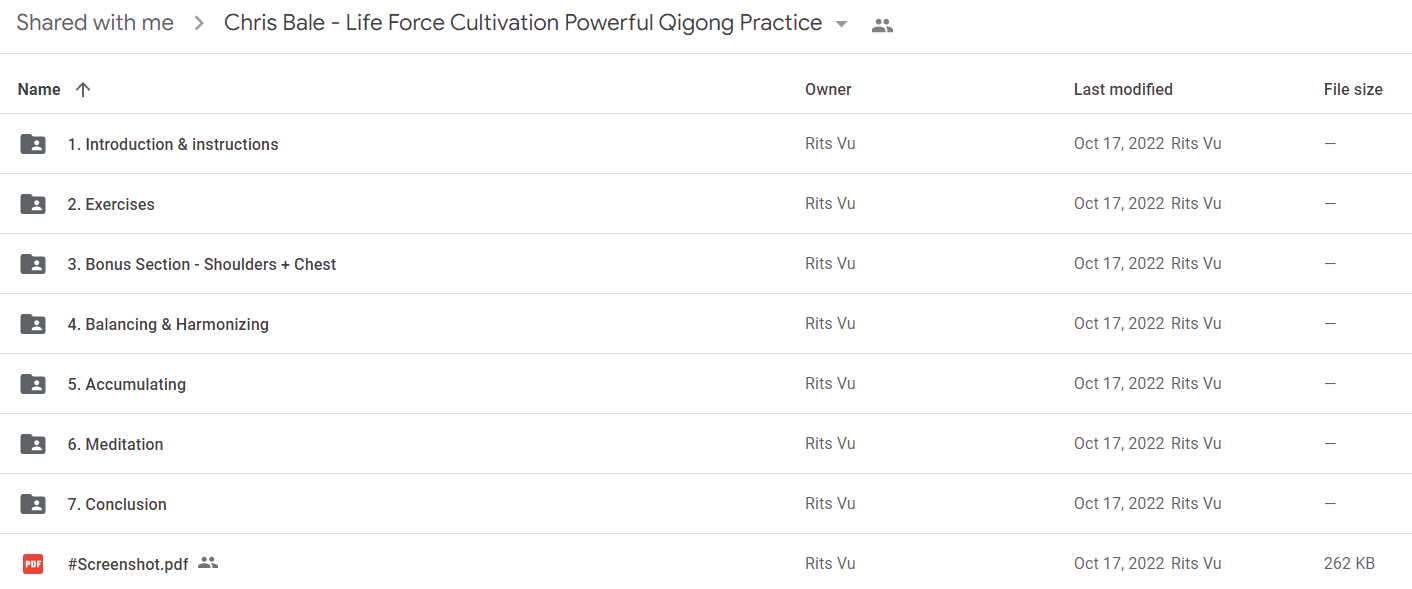This screenshot has height=589, width=1412.
Task: Click the shared folder icon beside 2. Exercises
Action: (33, 204)
